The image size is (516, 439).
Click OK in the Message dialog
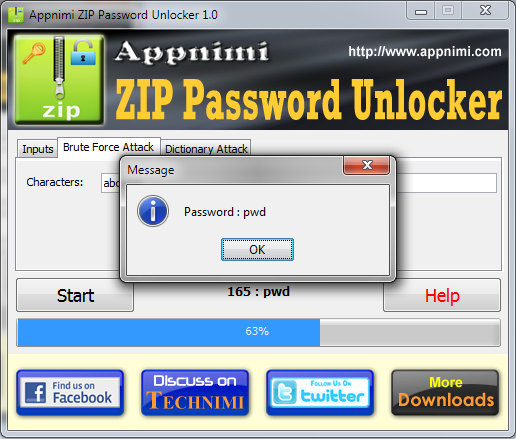click(257, 249)
